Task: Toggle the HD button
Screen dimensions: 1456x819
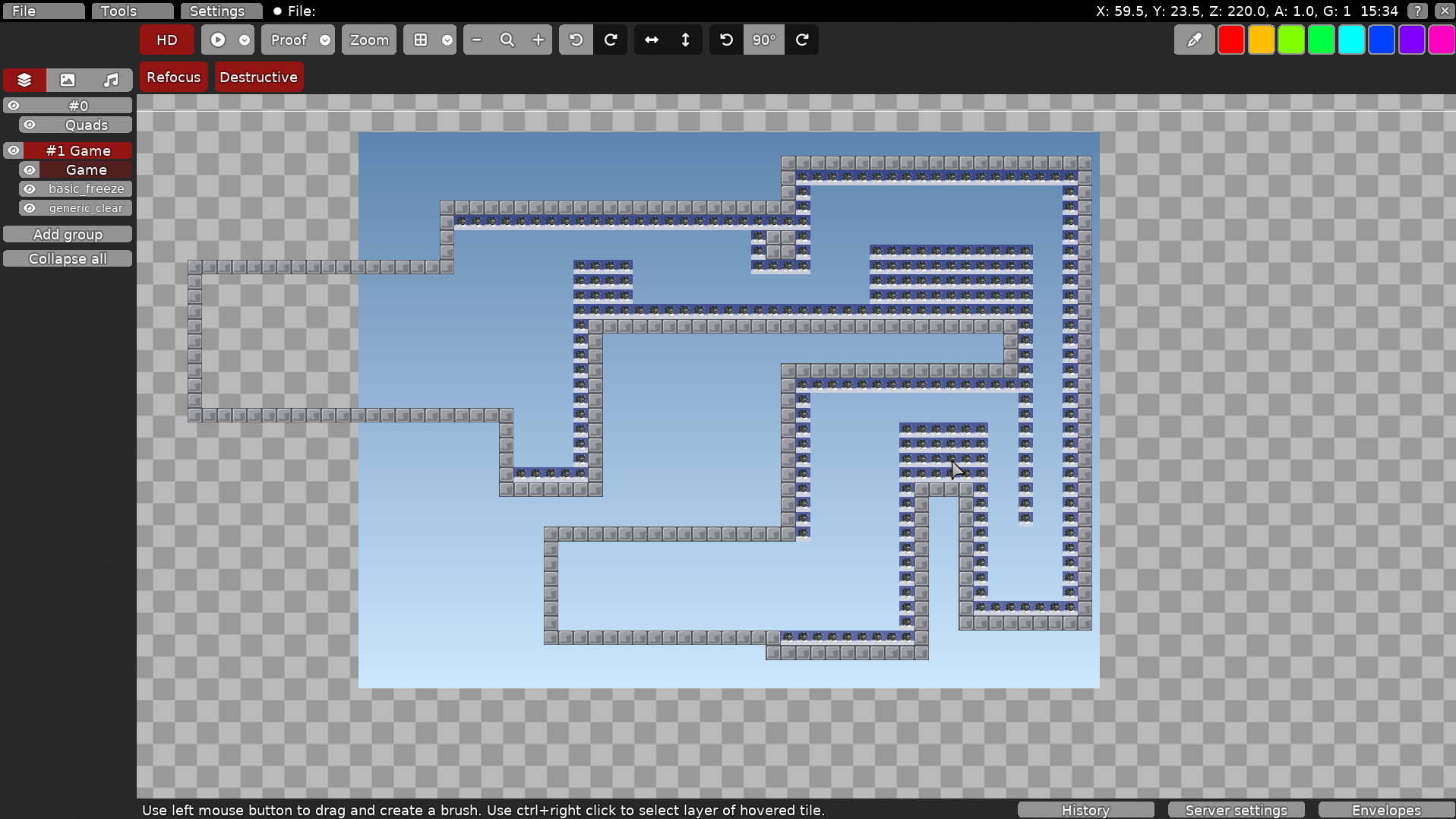Action: [167, 40]
